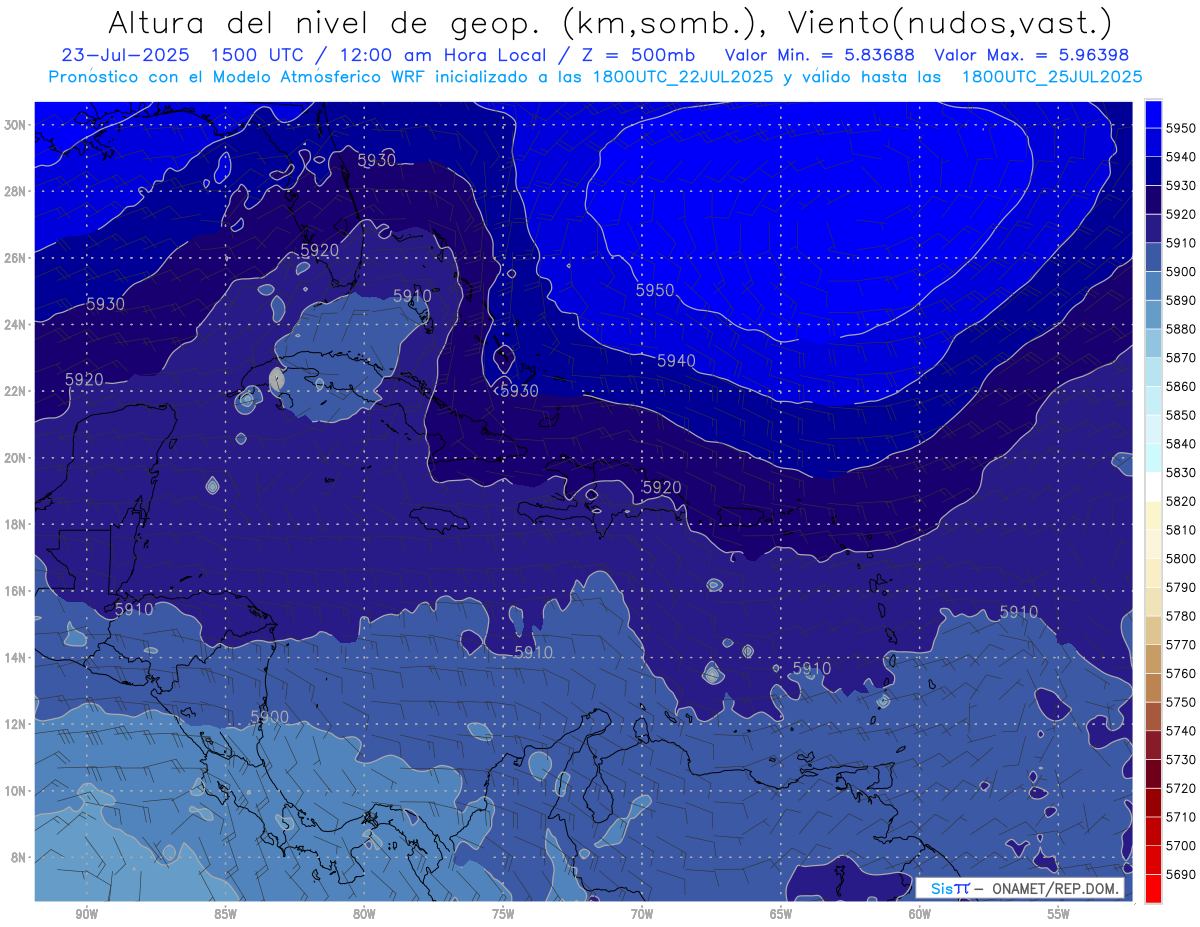Click the map title "Altura del nivel de geop."
This screenshot has height=927, width=1200.
point(322,22)
